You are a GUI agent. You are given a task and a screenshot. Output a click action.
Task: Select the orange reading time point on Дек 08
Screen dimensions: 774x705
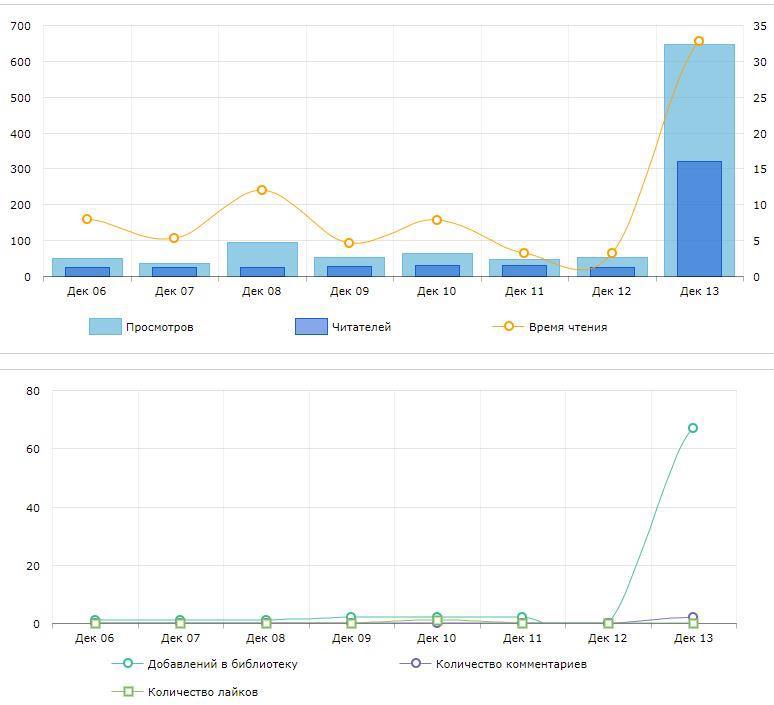(262, 190)
